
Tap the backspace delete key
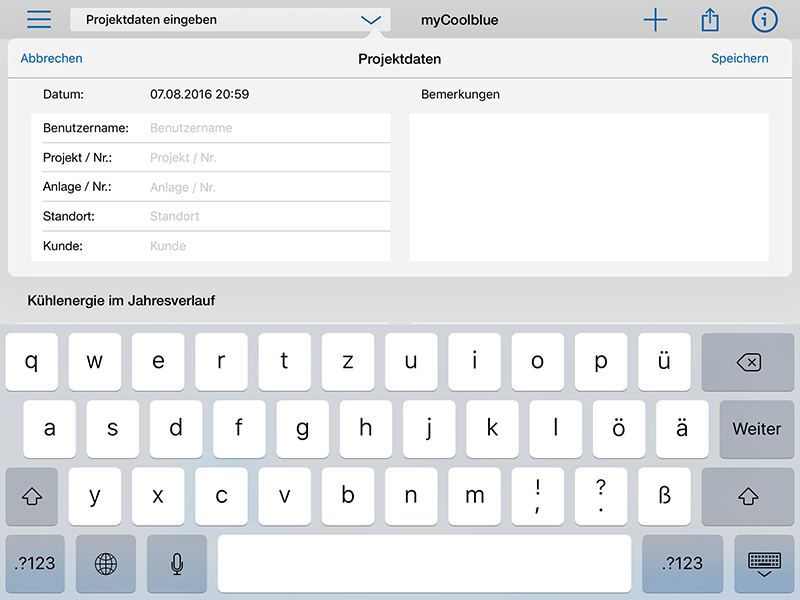click(748, 362)
